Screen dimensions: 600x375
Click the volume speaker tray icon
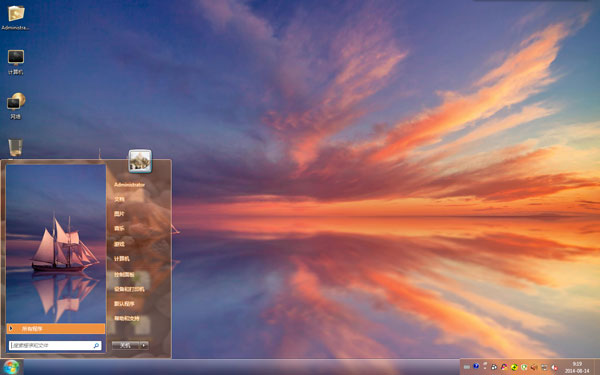534,367
